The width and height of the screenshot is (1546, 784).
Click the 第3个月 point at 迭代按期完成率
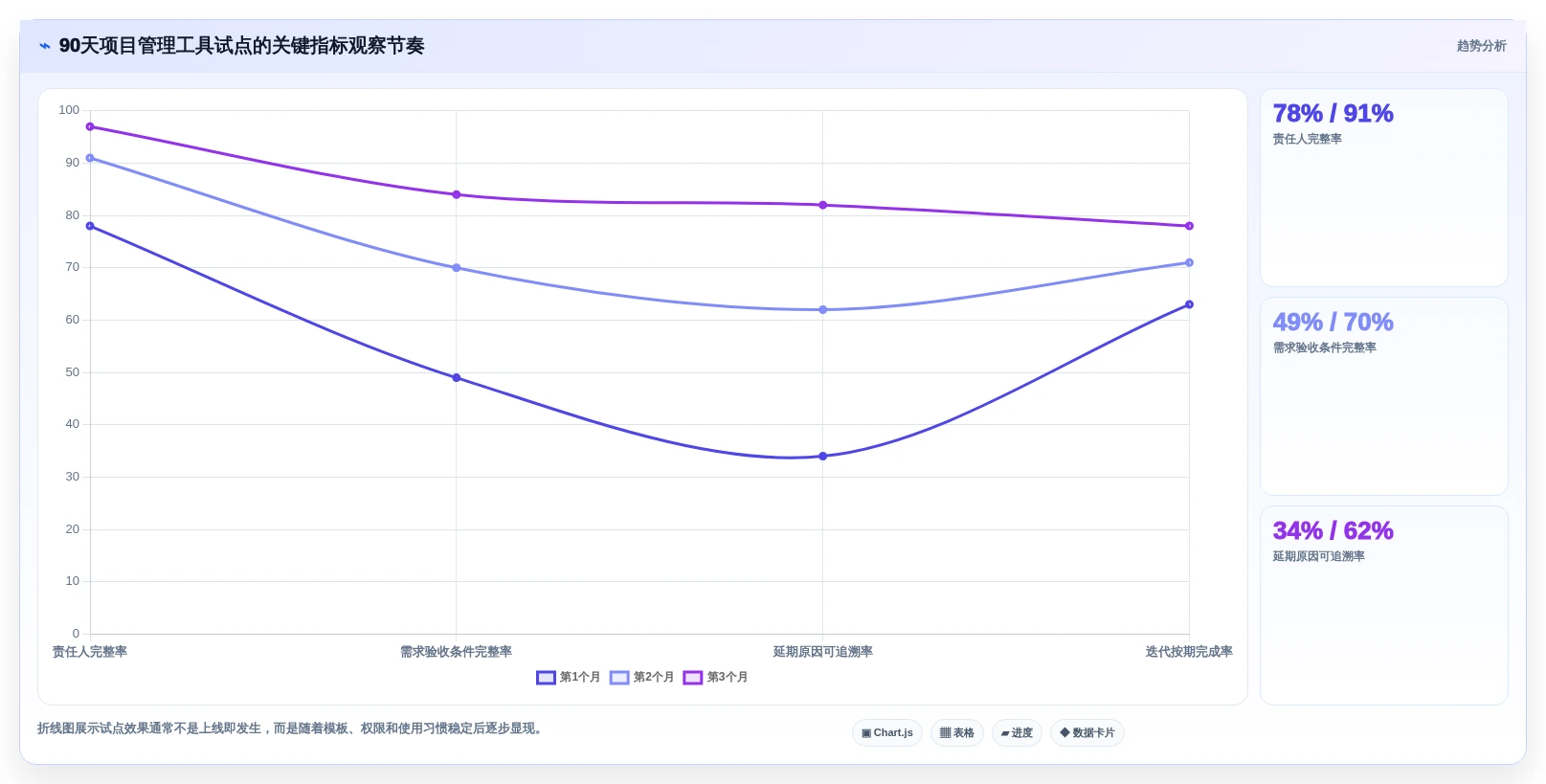point(1190,226)
